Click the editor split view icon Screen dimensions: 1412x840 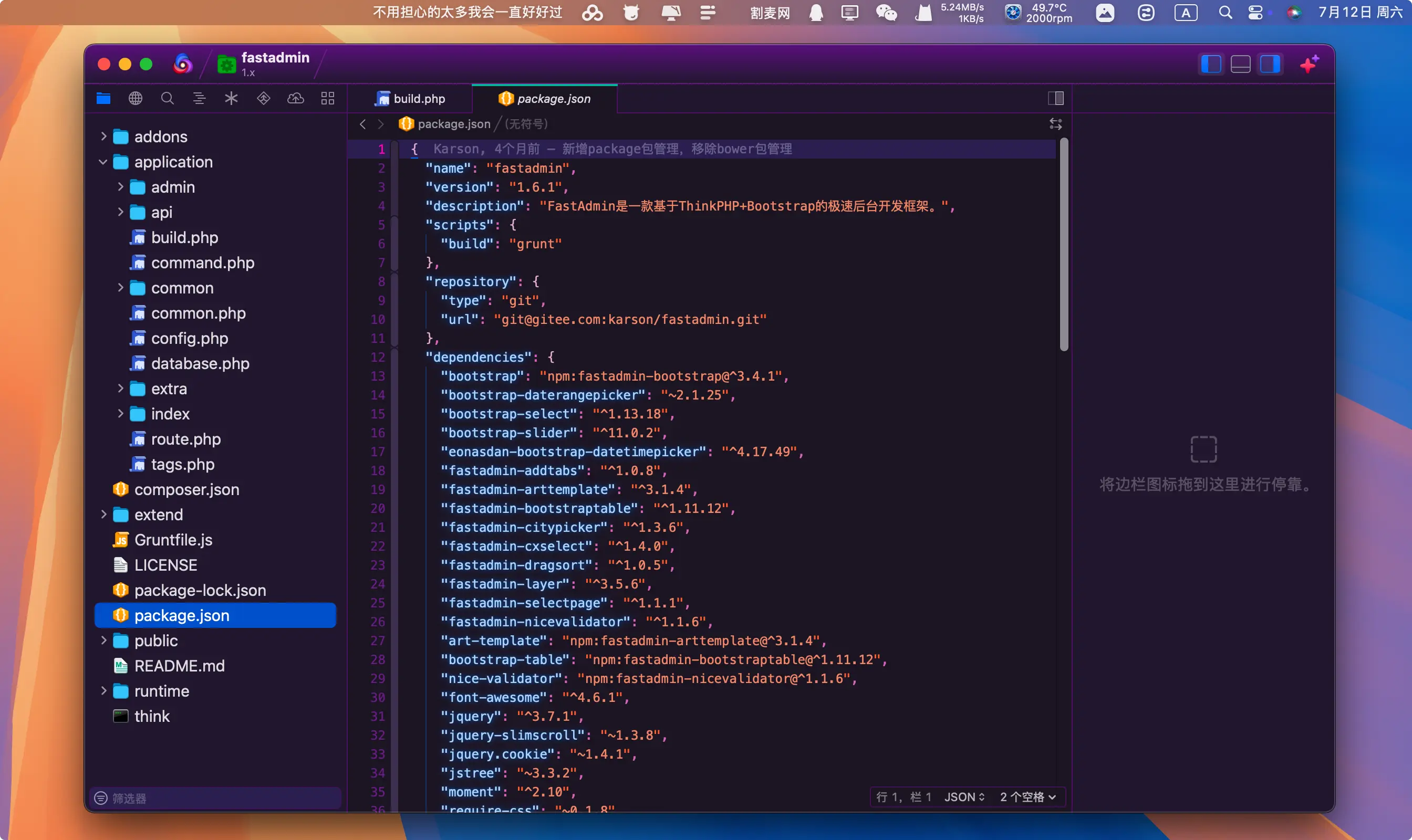click(x=1055, y=99)
